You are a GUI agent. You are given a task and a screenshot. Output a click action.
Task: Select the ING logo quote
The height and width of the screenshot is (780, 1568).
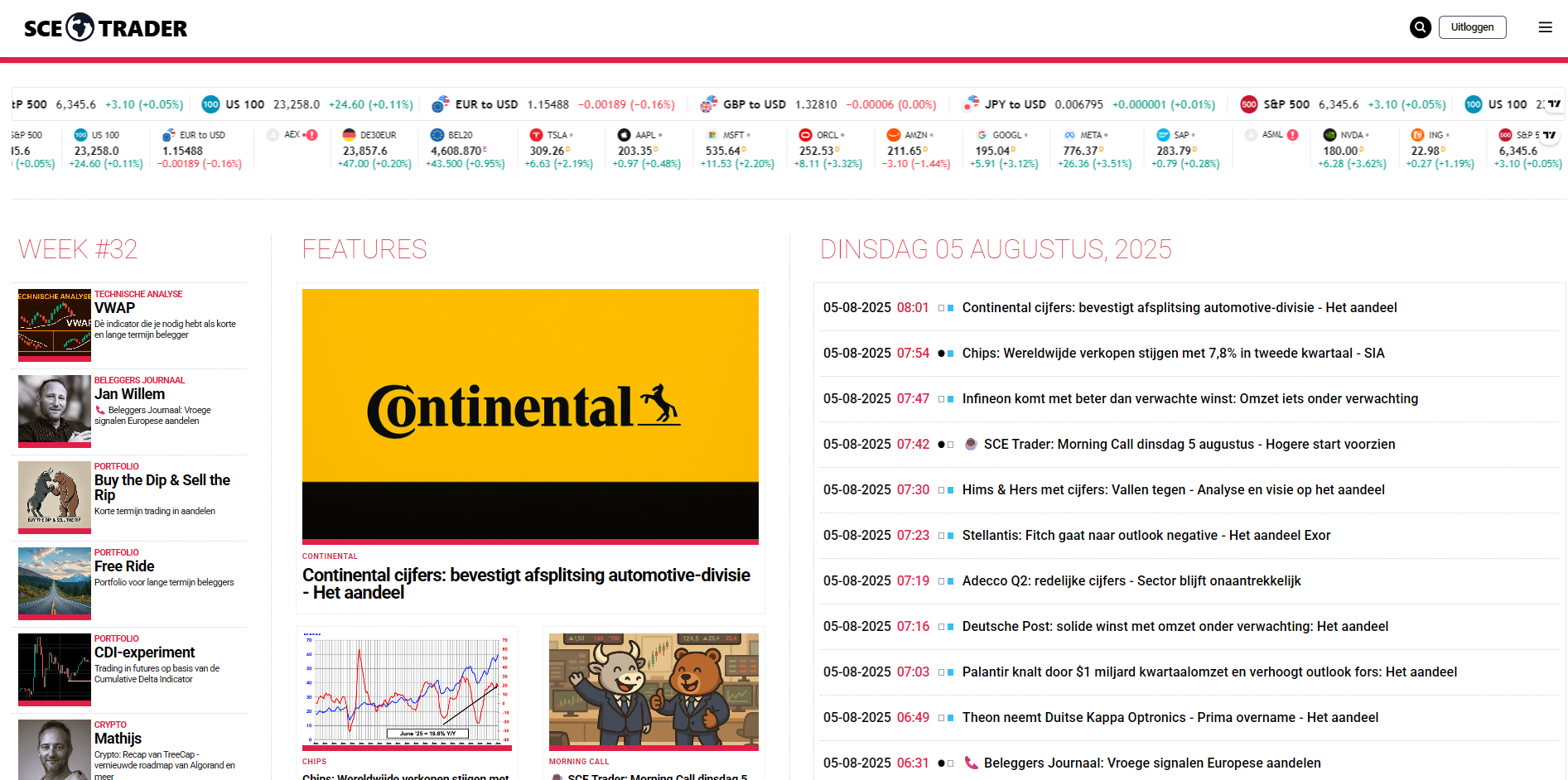point(1440,149)
